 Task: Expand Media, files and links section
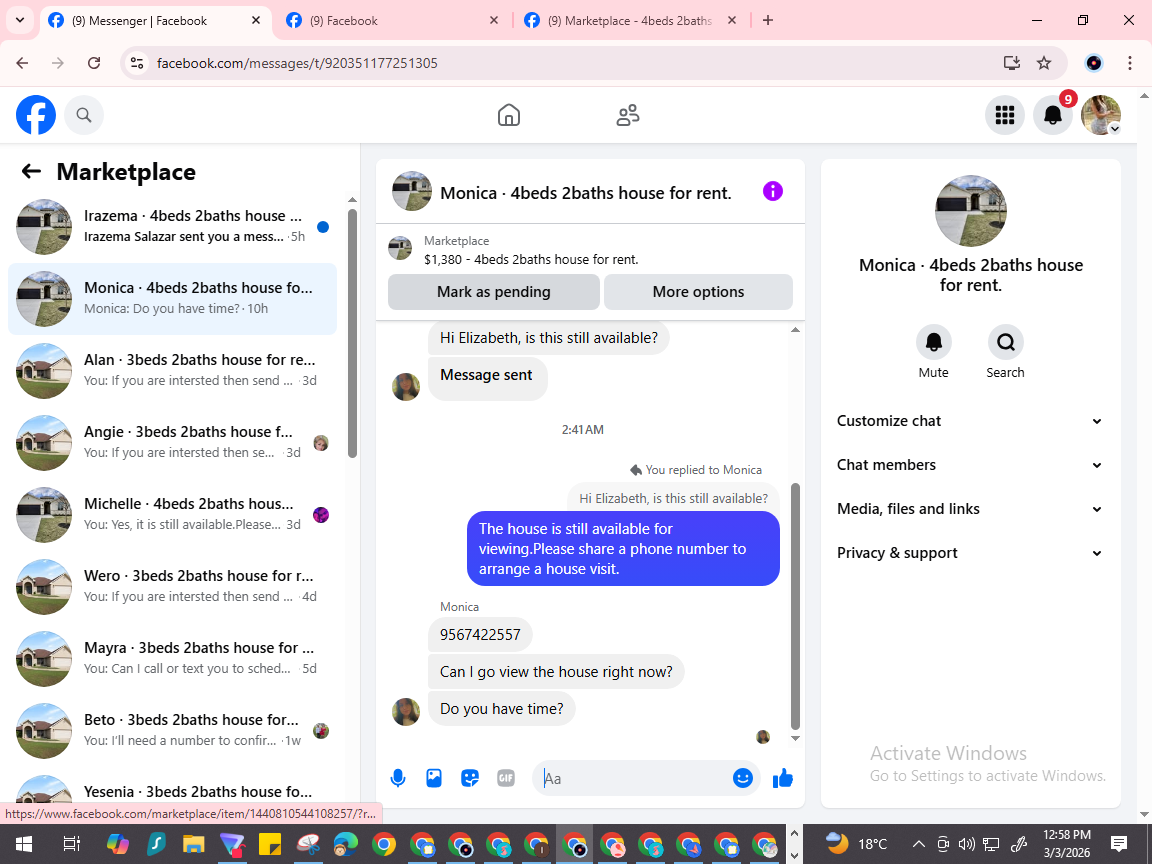[x=970, y=509]
